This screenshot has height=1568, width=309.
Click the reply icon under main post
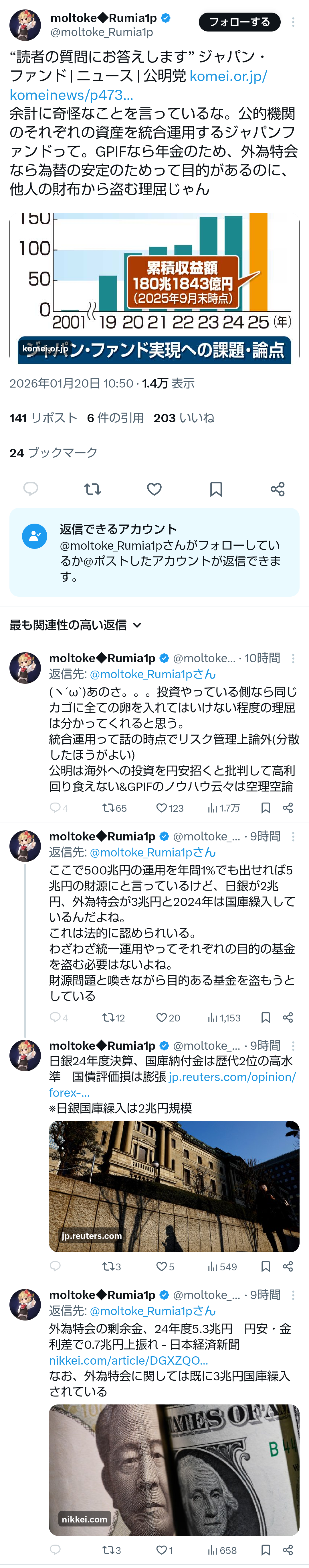click(x=30, y=489)
